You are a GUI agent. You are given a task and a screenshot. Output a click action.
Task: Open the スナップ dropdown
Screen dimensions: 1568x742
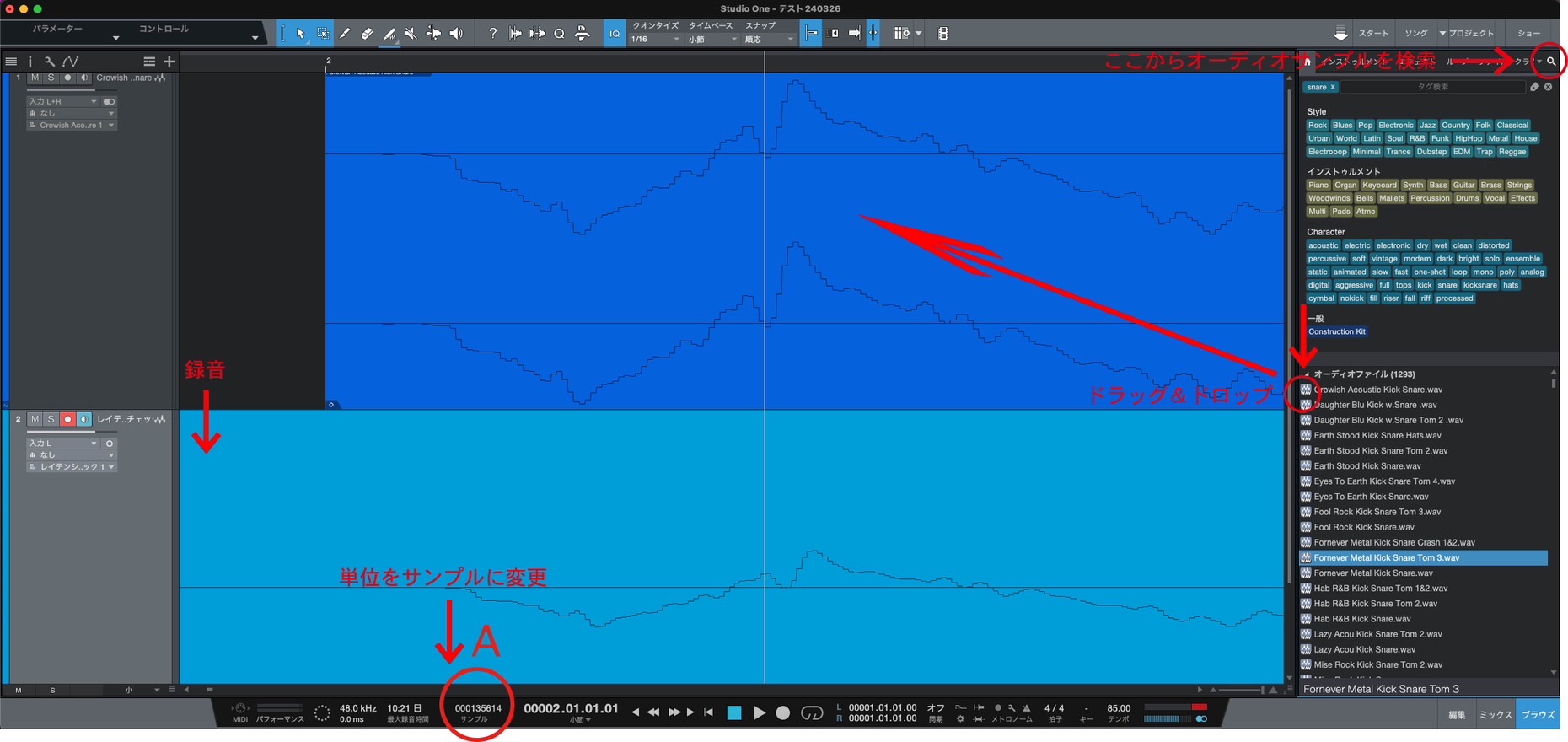coord(769,40)
